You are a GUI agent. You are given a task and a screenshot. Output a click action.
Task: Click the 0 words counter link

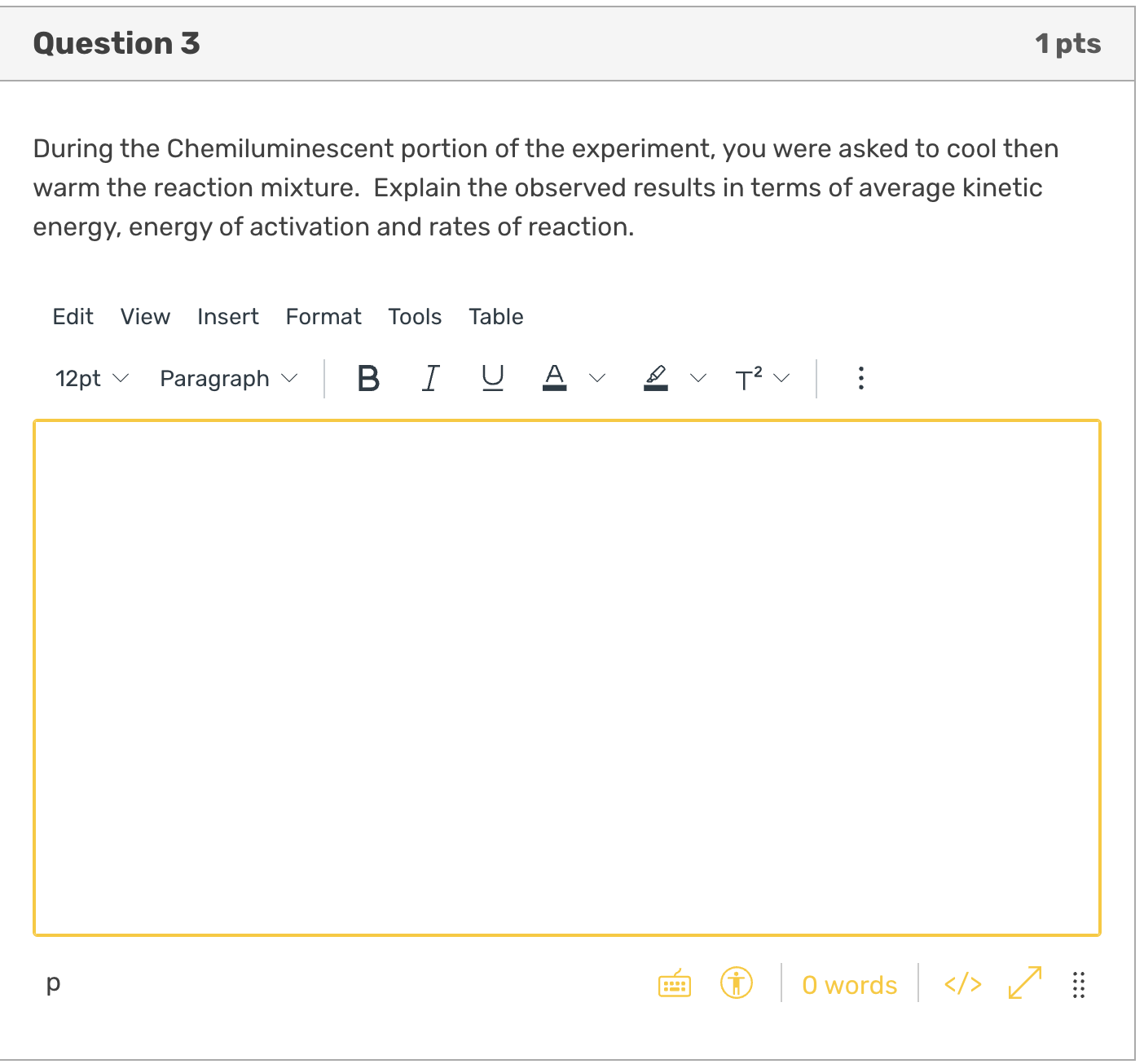coord(849,984)
